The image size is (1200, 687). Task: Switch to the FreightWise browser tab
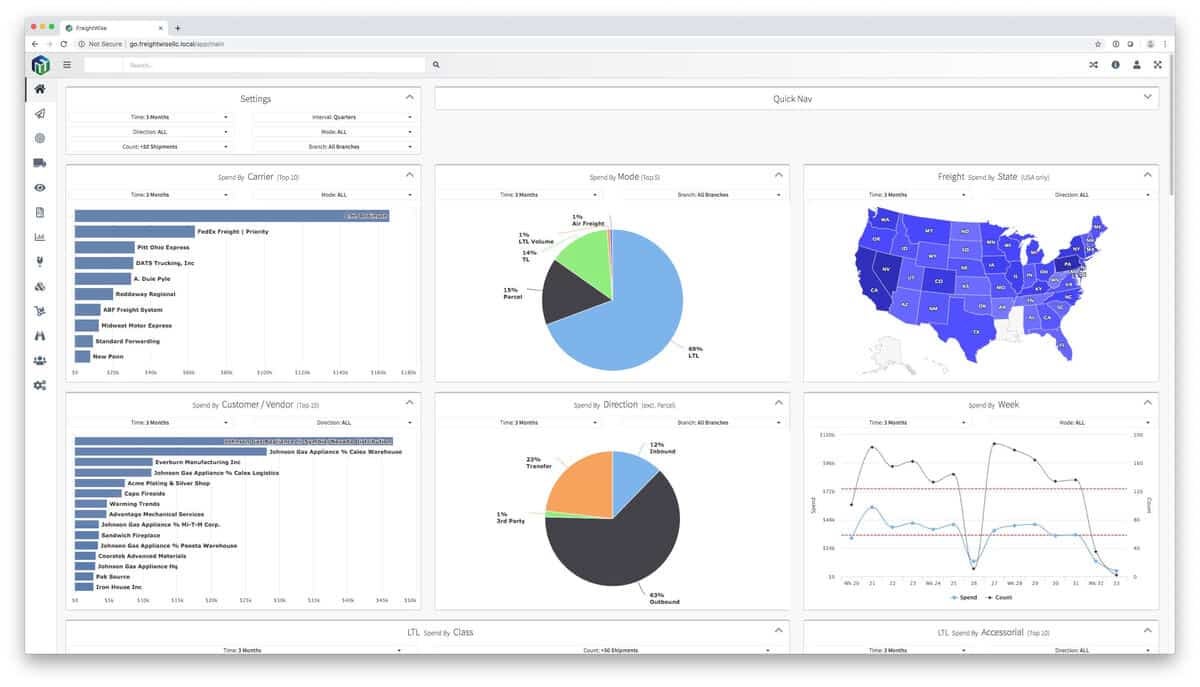coord(114,28)
